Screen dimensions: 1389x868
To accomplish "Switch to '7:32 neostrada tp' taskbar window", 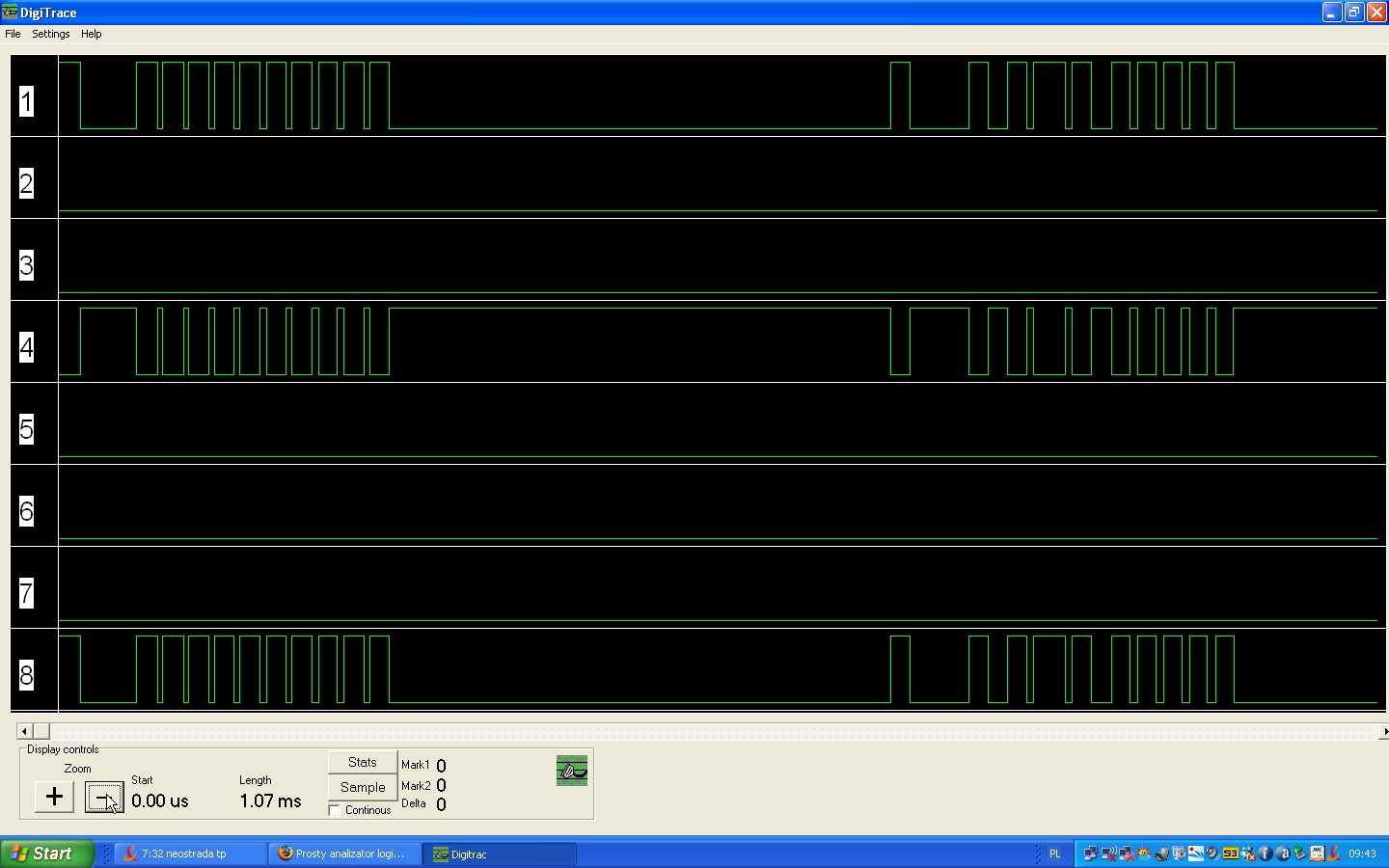I will (x=191, y=854).
